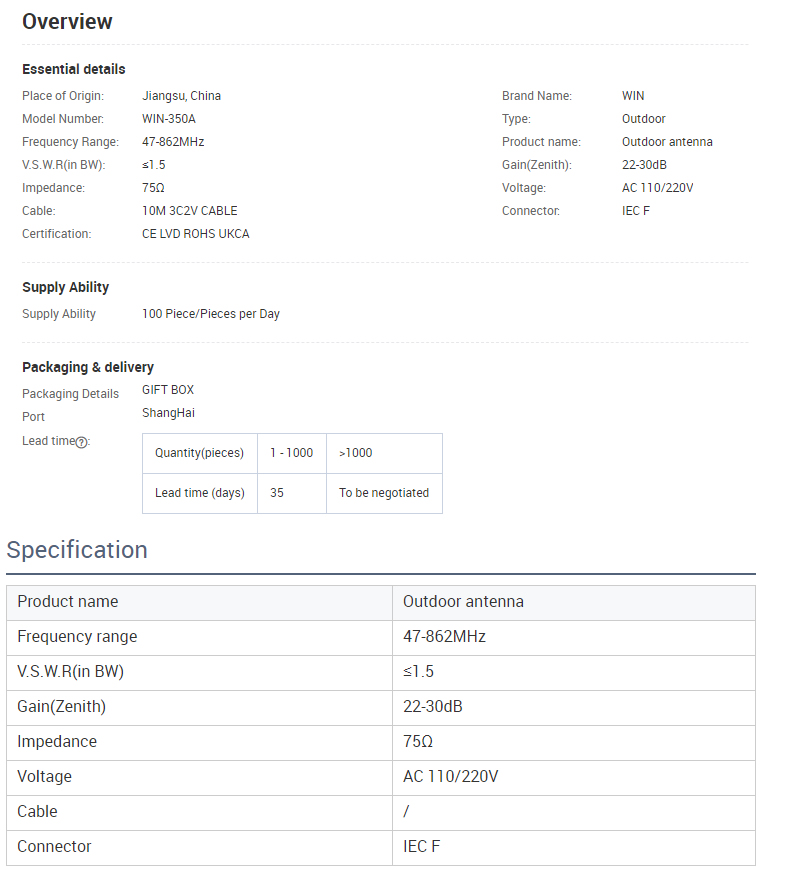The image size is (800, 870).
Task: Click the GIFT BOX packaging details value
Action: coord(168,390)
